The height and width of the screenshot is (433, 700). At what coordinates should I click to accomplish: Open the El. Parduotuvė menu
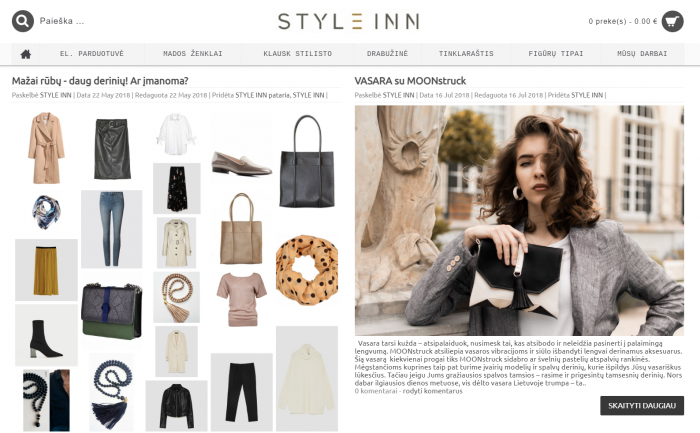tap(92, 54)
